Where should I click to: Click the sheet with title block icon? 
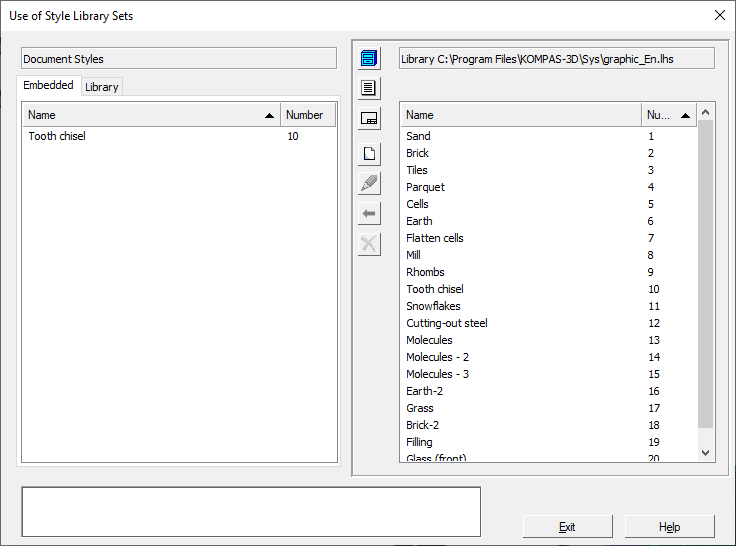pyautogui.click(x=369, y=118)
